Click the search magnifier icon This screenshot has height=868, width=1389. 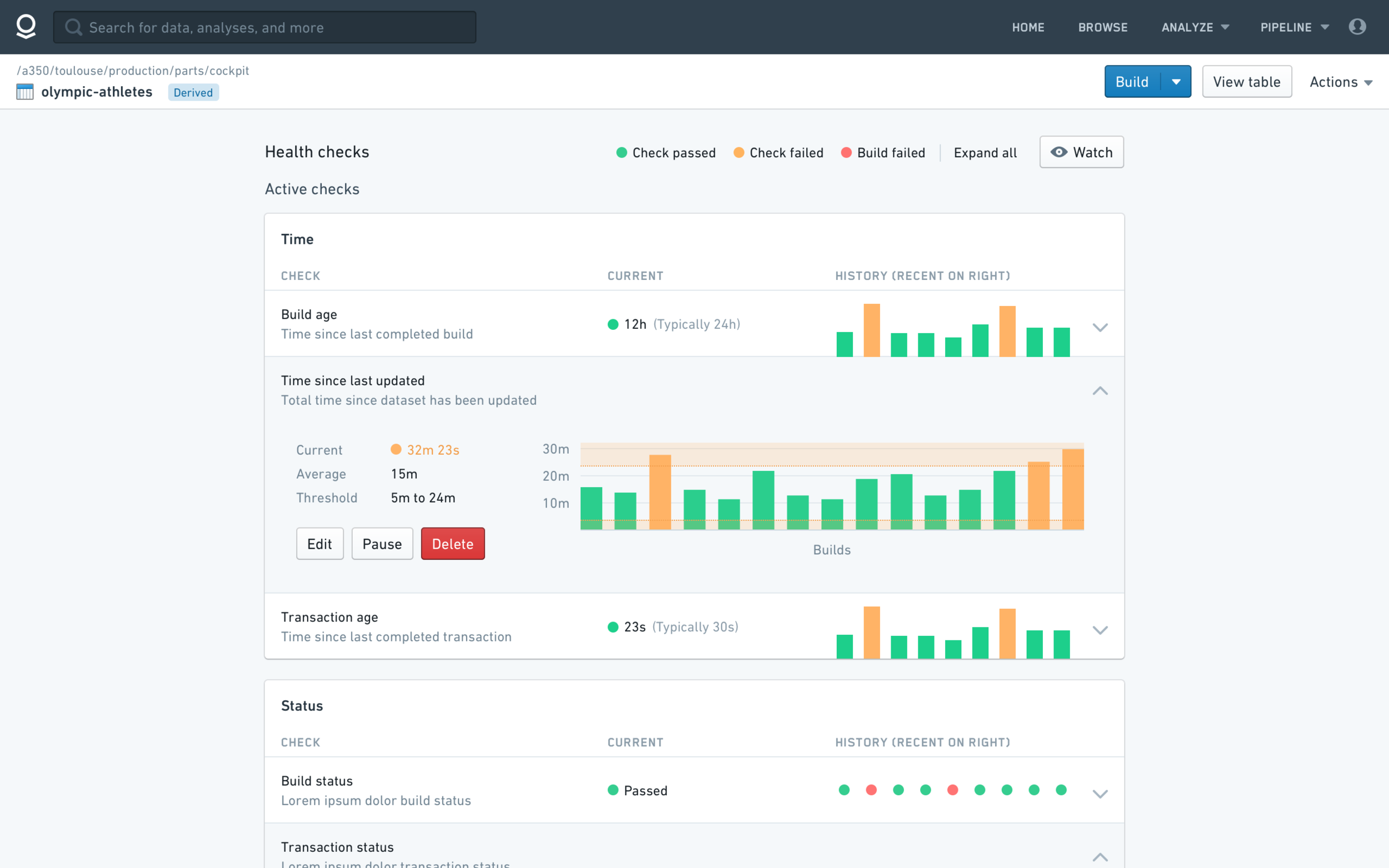click(73, 27)
